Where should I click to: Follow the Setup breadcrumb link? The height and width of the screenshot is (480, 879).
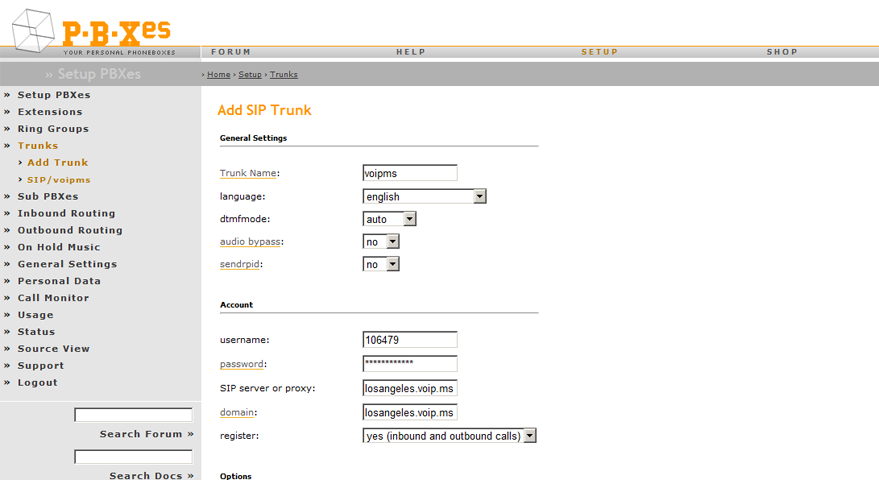click(x=250, y=74)
